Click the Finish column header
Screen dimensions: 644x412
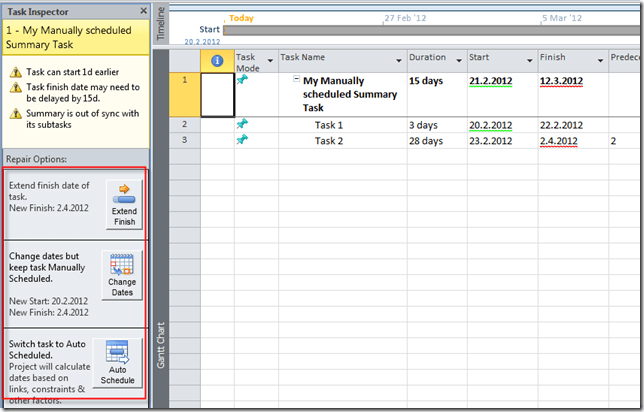tap(570, 59)
